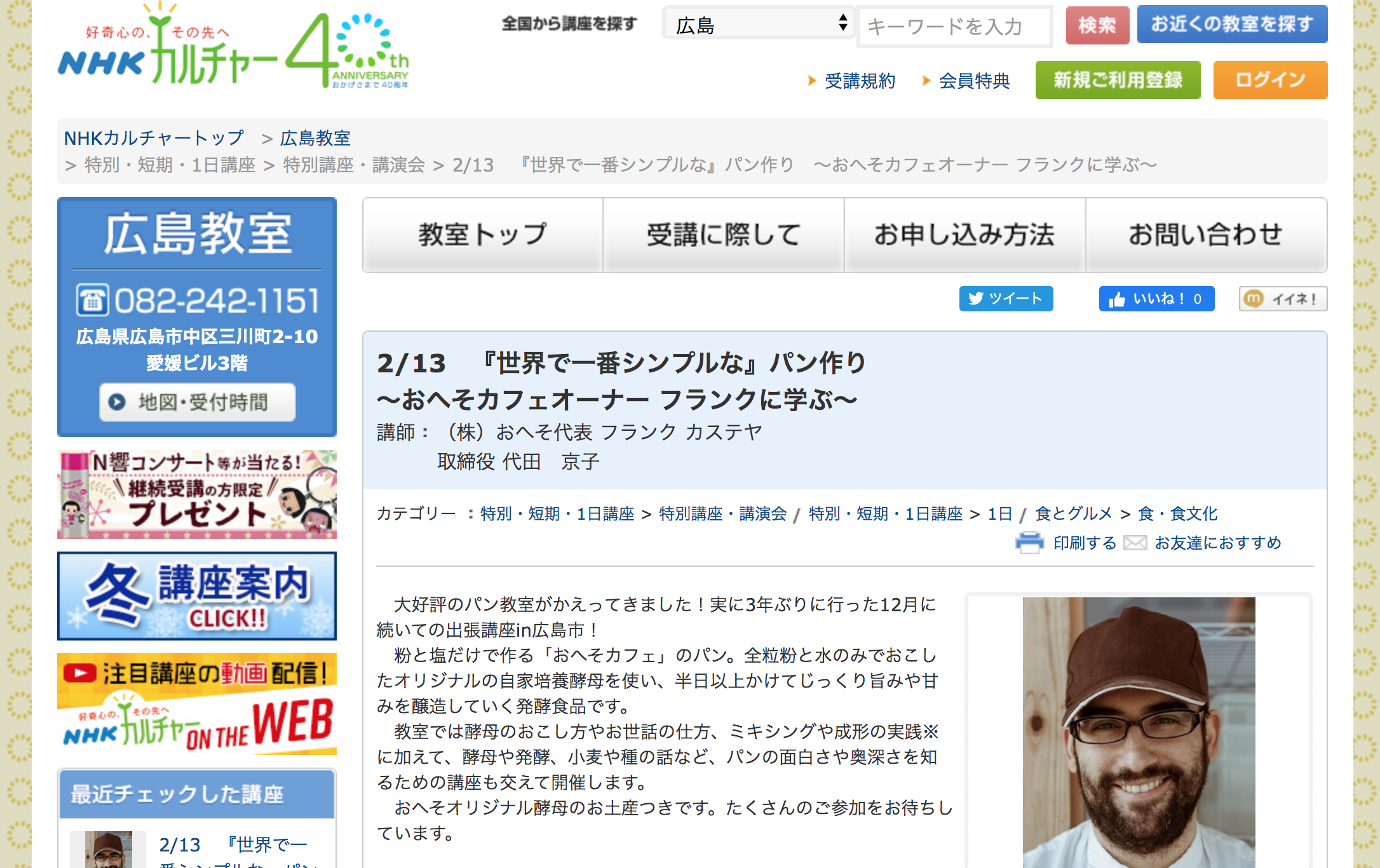
Task: Click the お友達におすすめ link
Action: pyautogui.click(x=1218, y=543)
